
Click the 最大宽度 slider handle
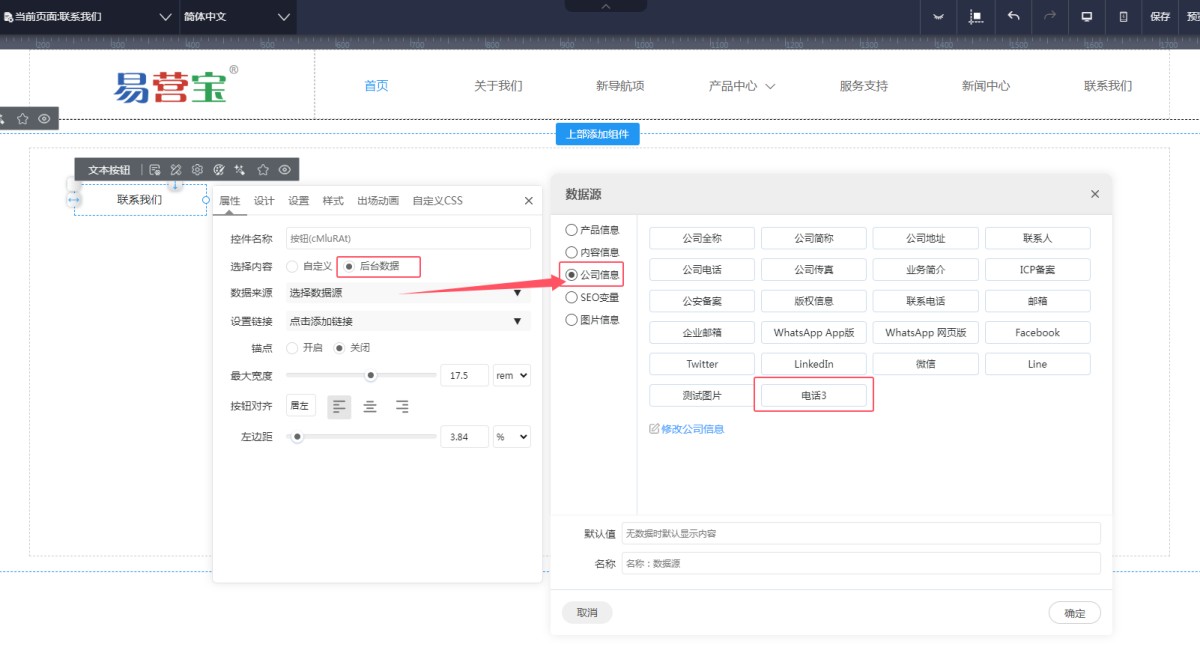[x=370, y=376]
